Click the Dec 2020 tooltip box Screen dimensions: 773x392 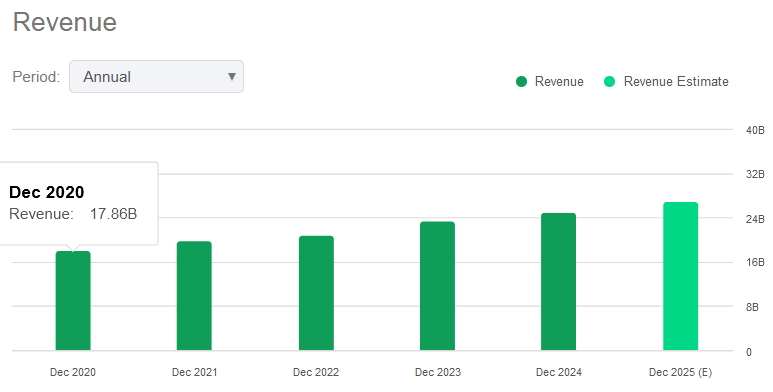point(79,203)
